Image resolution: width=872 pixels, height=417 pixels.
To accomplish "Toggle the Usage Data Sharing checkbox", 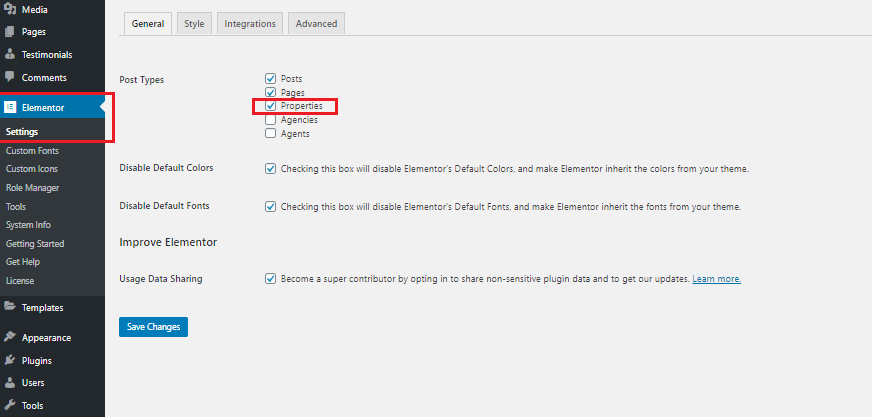I will 271,279.
